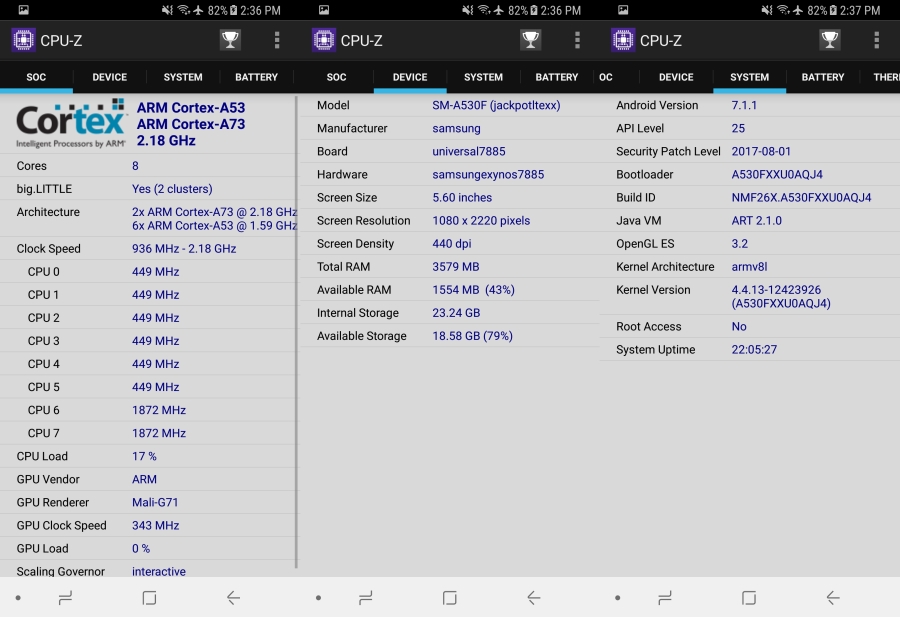Tap the Back arrow under the System screen

pyautogui.click(x=832, y=598)
